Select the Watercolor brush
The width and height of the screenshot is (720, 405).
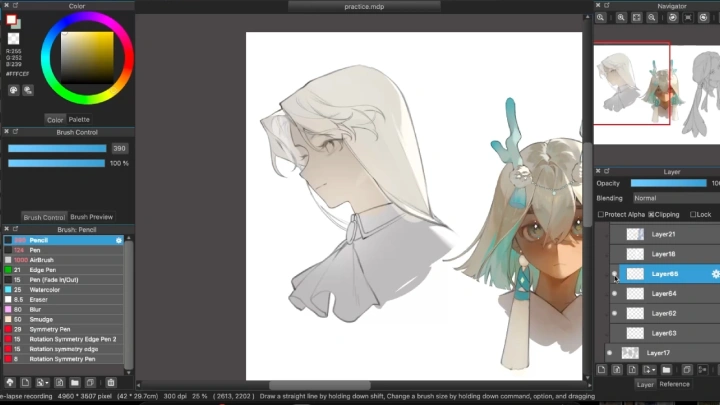point(46,289)
